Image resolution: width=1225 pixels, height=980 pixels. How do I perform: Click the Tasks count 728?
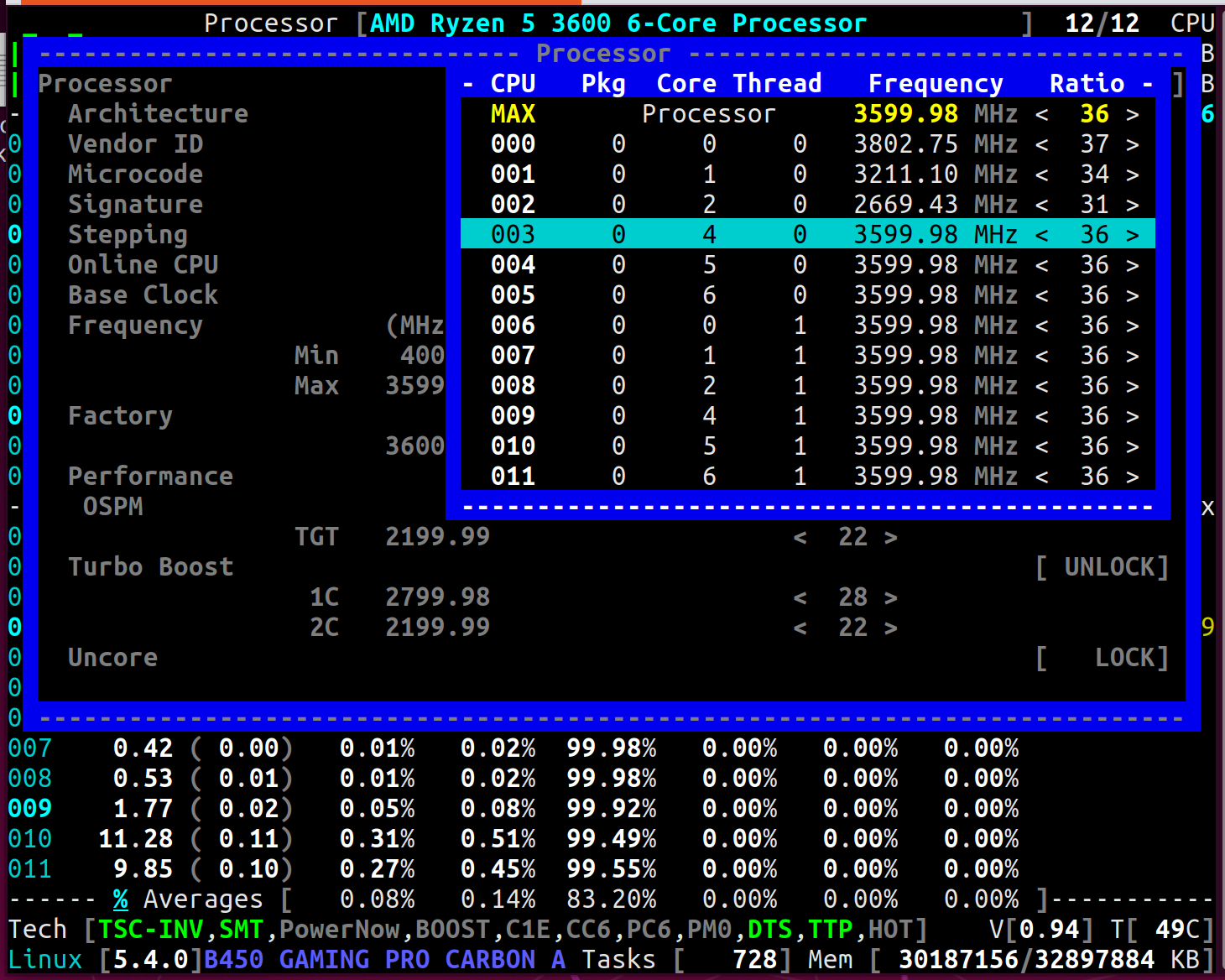point(754,959)
